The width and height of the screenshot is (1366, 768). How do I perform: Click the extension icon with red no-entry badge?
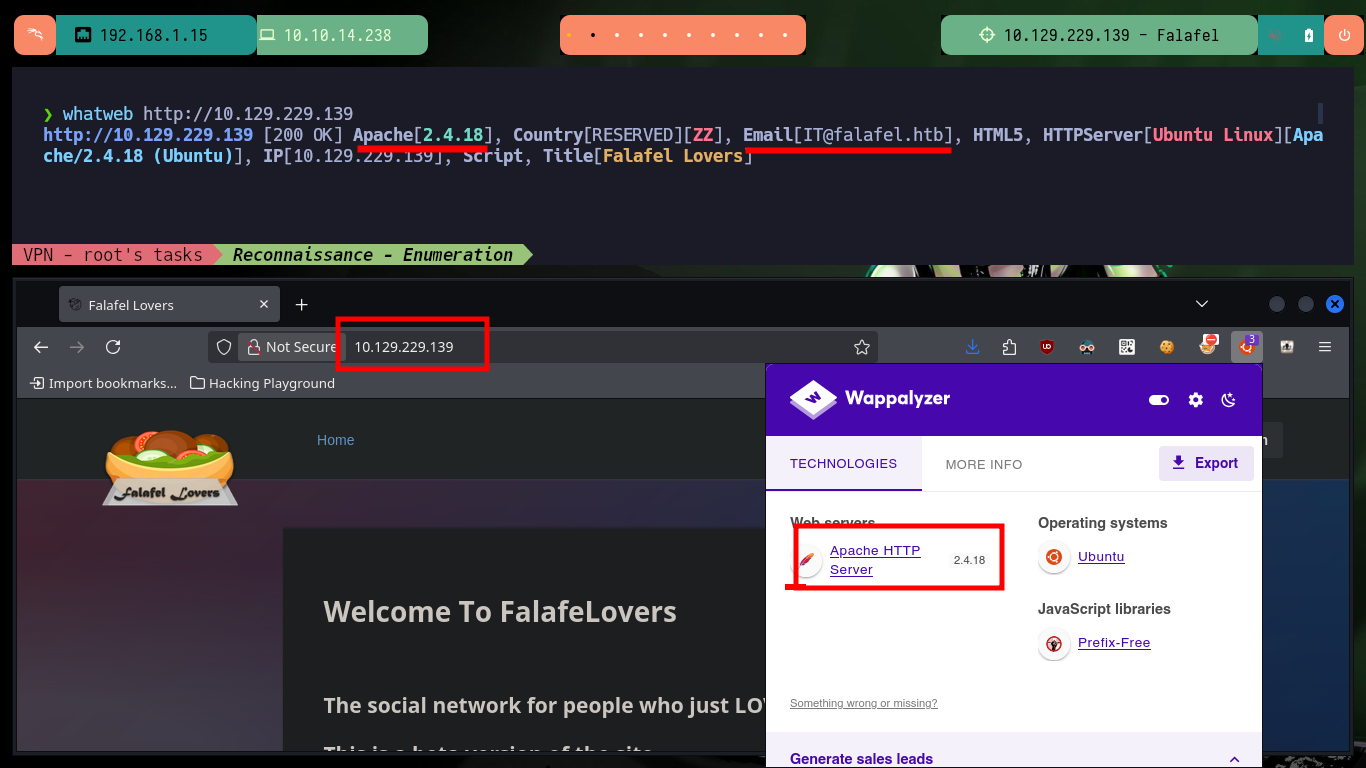click(x=1208, y=346)
